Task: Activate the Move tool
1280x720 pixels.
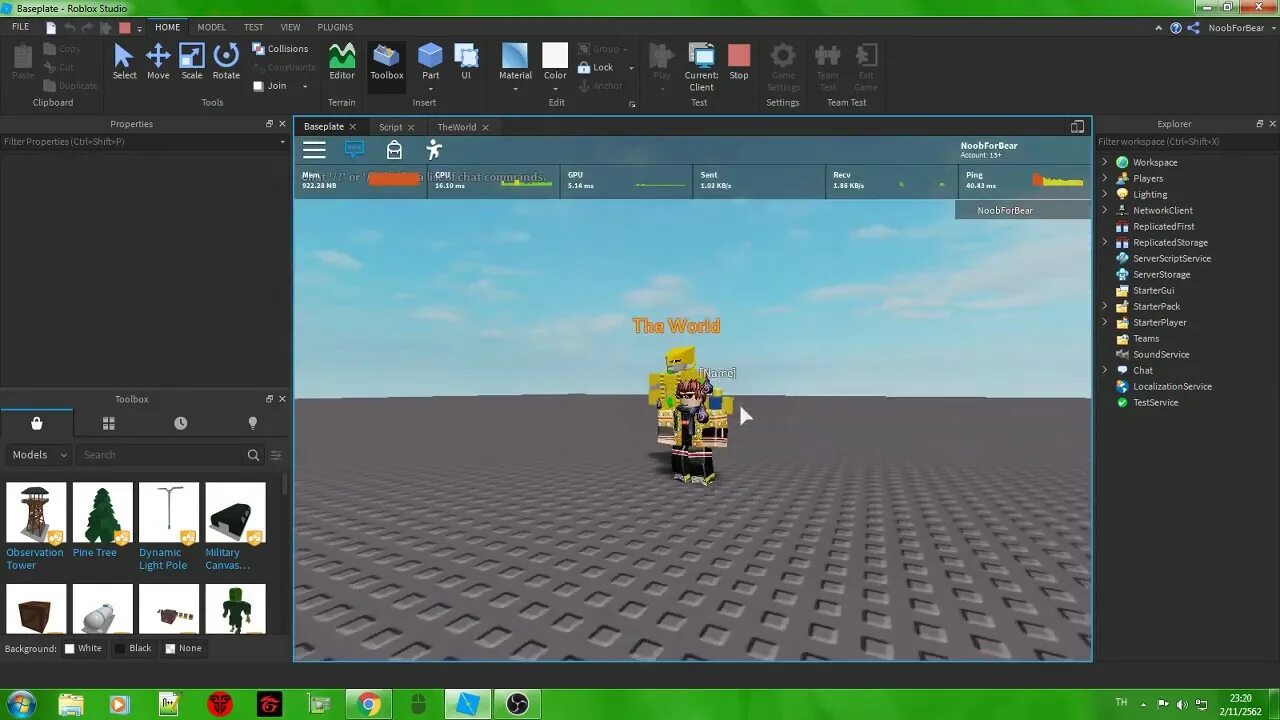Action: point(158,61)
